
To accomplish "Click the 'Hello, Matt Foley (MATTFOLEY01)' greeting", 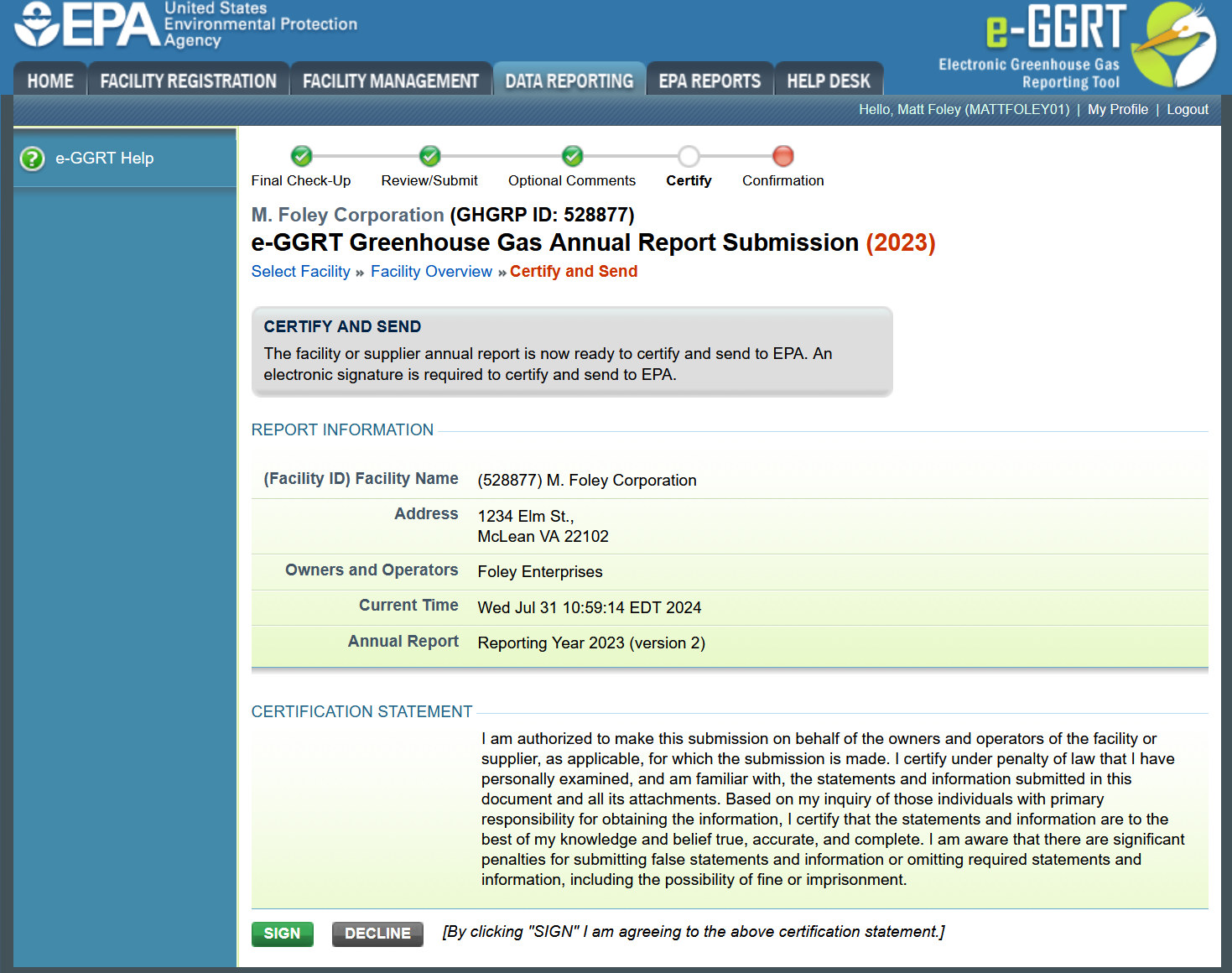I will point(964,109).
